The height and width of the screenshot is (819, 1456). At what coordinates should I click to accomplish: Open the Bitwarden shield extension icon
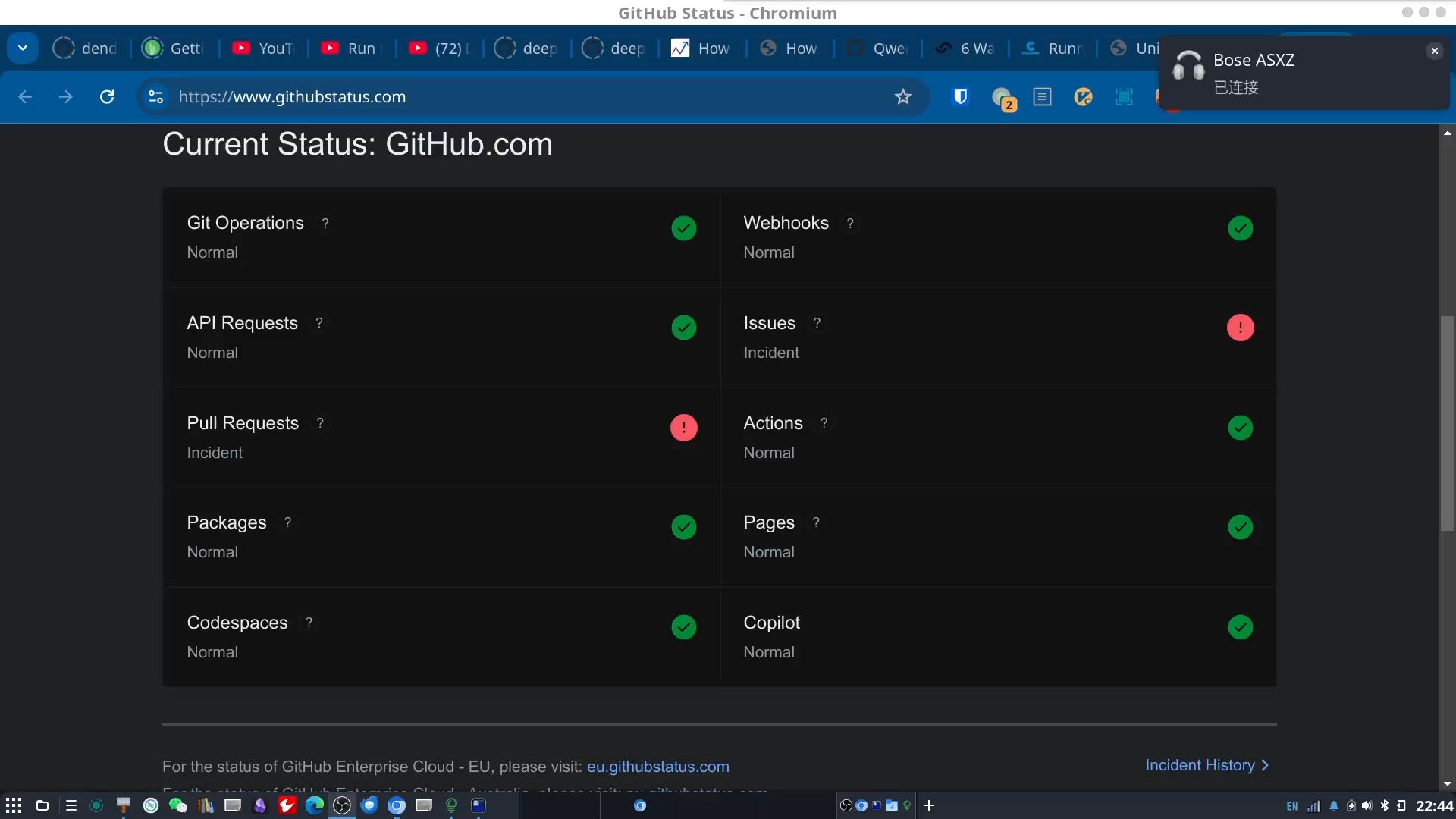[x=960, y=97]
